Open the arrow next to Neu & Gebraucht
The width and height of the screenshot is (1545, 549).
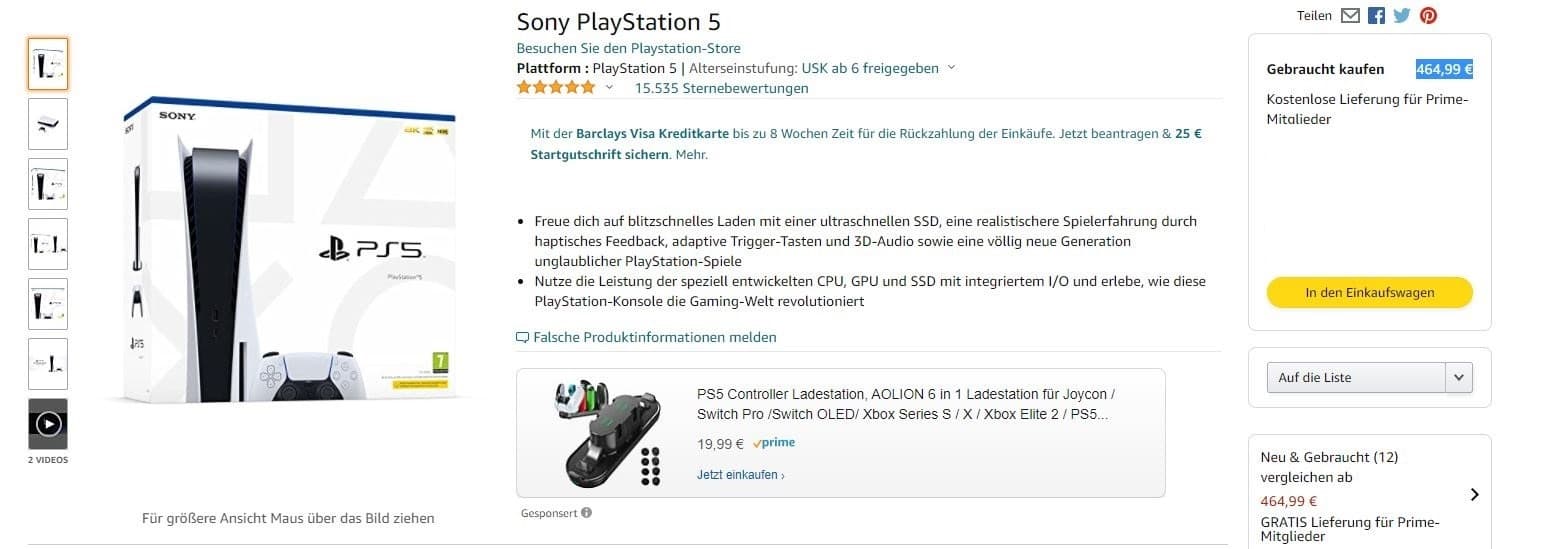click(x=1474, y=494)
